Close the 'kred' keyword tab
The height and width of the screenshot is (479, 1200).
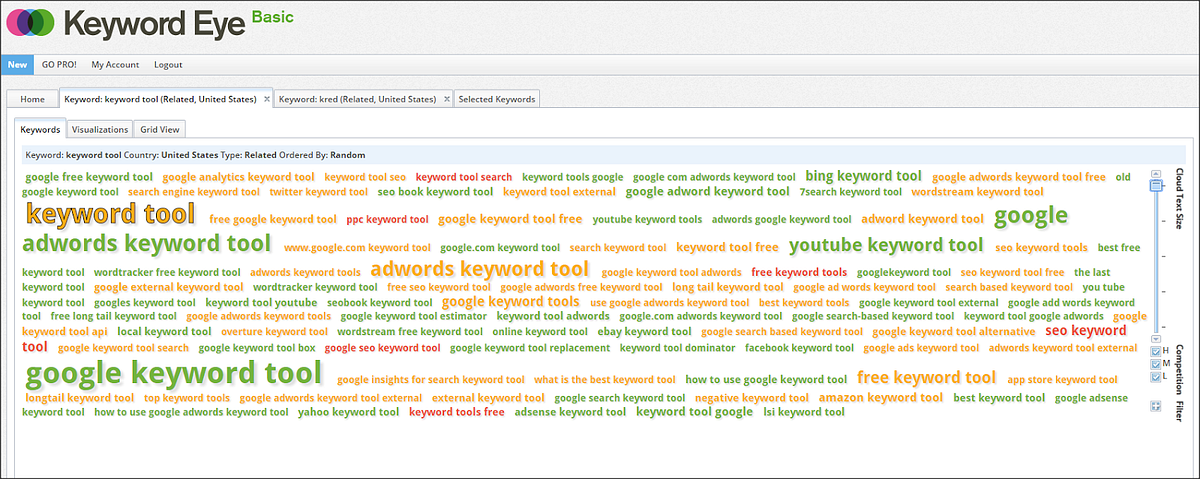446,99
